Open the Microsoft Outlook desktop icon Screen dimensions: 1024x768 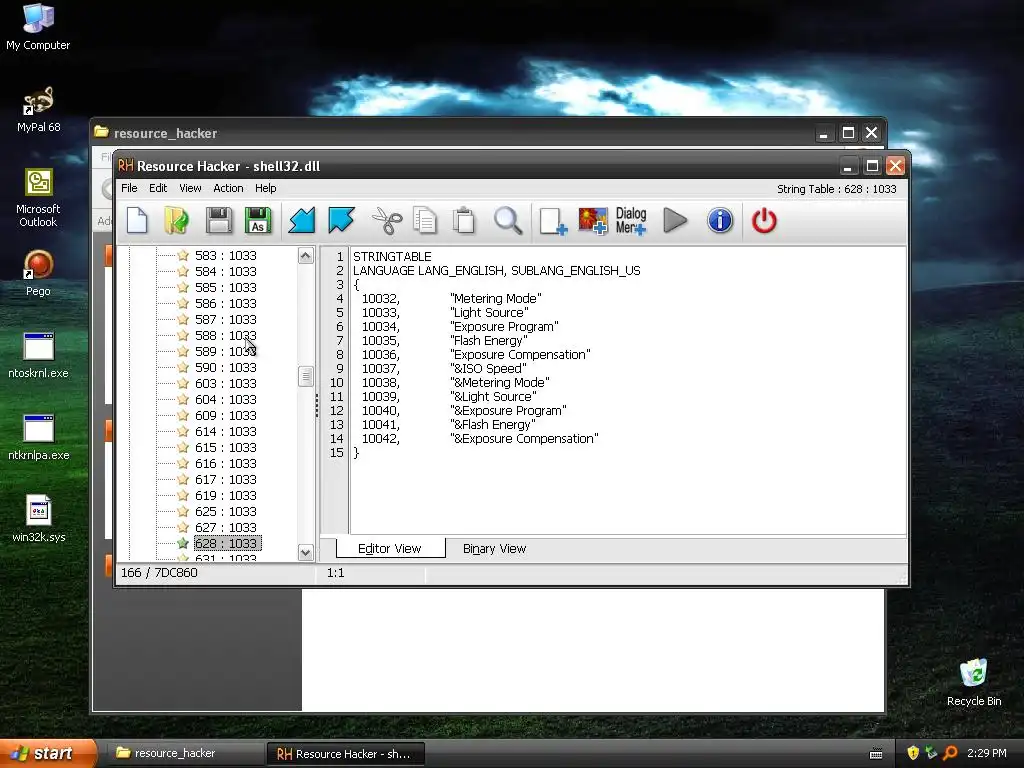38,198
